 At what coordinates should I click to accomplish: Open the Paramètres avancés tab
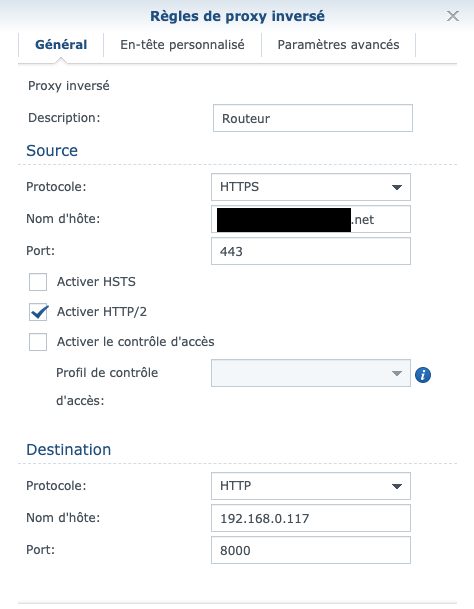338,45
